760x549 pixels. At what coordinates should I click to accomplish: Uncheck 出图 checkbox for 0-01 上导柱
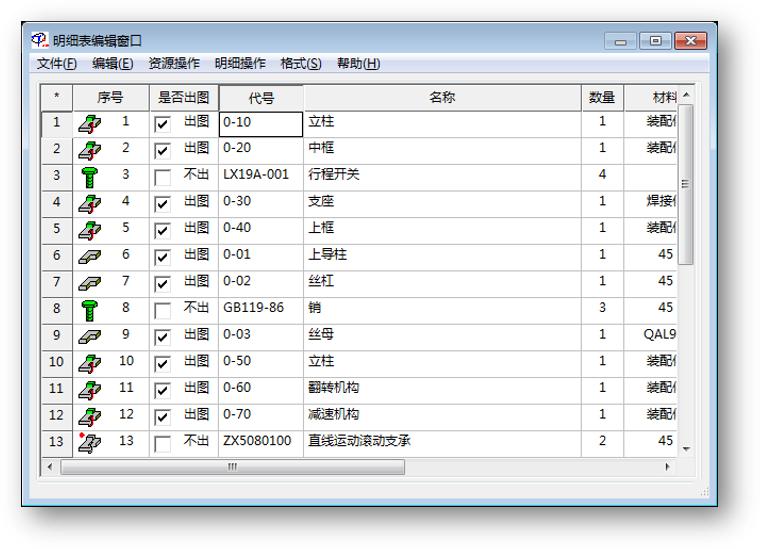click(x=162, y=257)
